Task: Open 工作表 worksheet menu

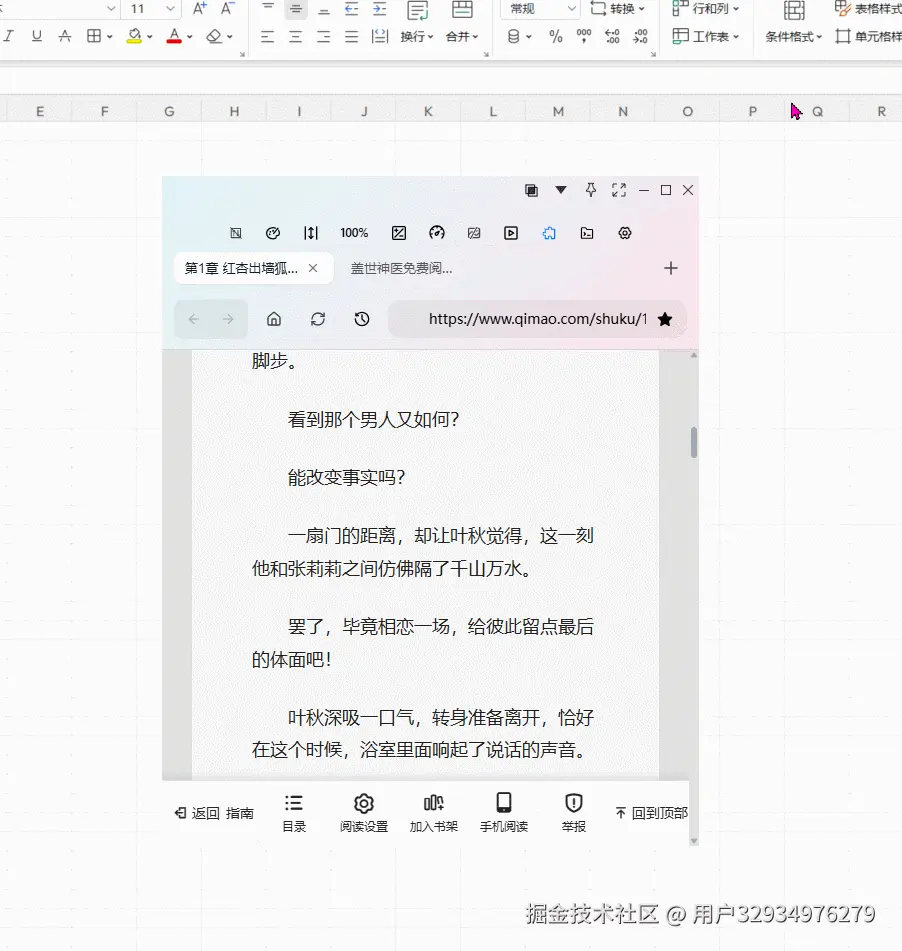Action: (706, 36)
